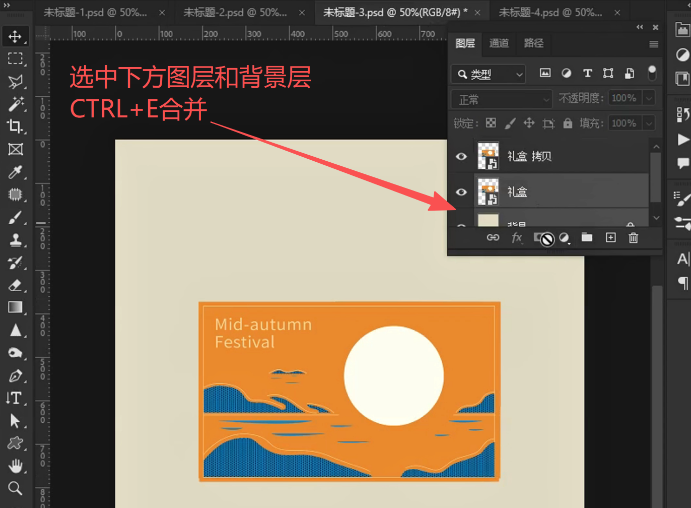The image size is (691, 508).
Task: Toggle lock transparent pixels
Action: point(491,123)
